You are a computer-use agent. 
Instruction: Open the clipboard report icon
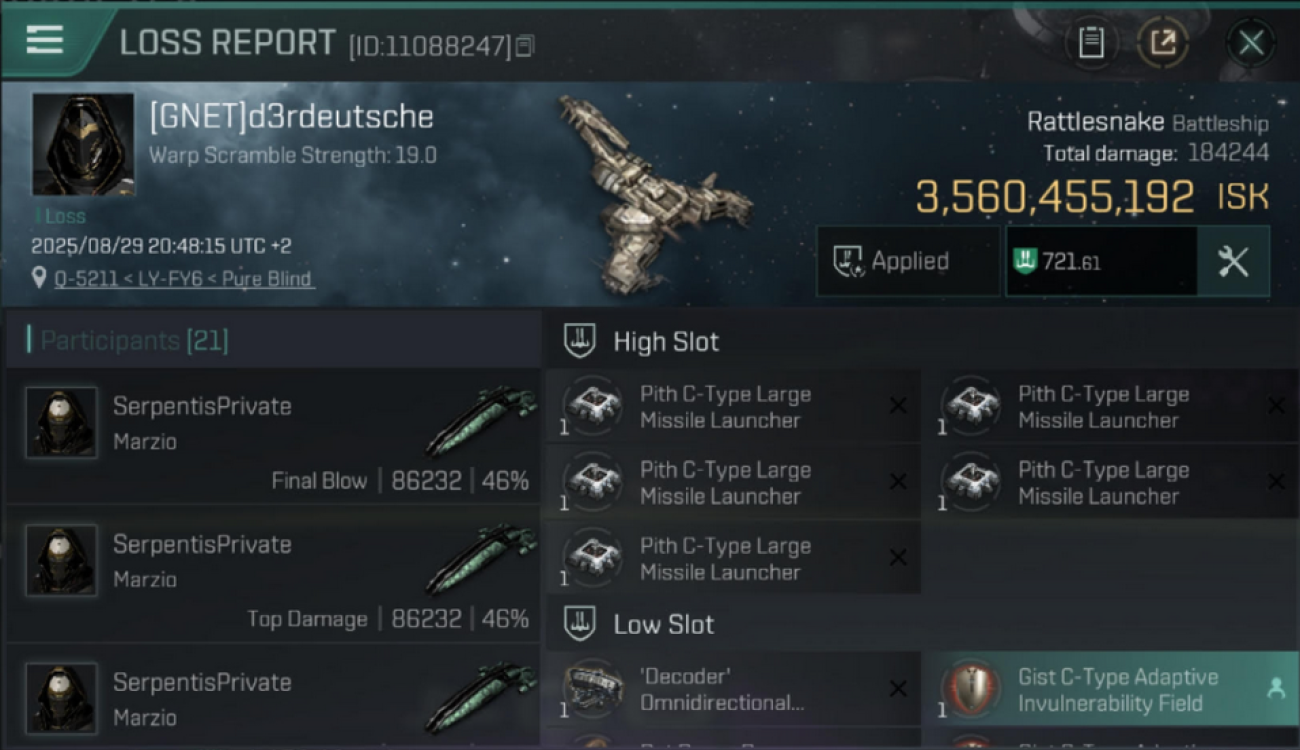tap(1091, 42)
